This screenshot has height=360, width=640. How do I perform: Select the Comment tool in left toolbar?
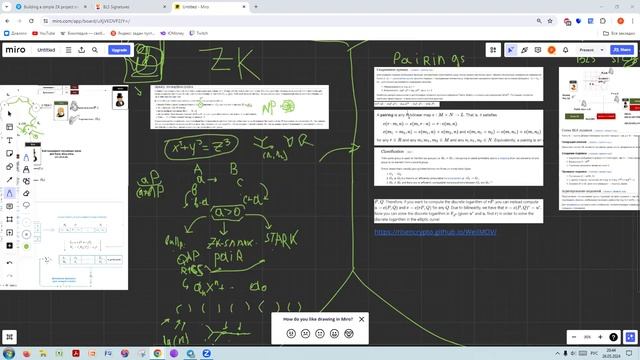pyautogui.click(x=9, y=206)
